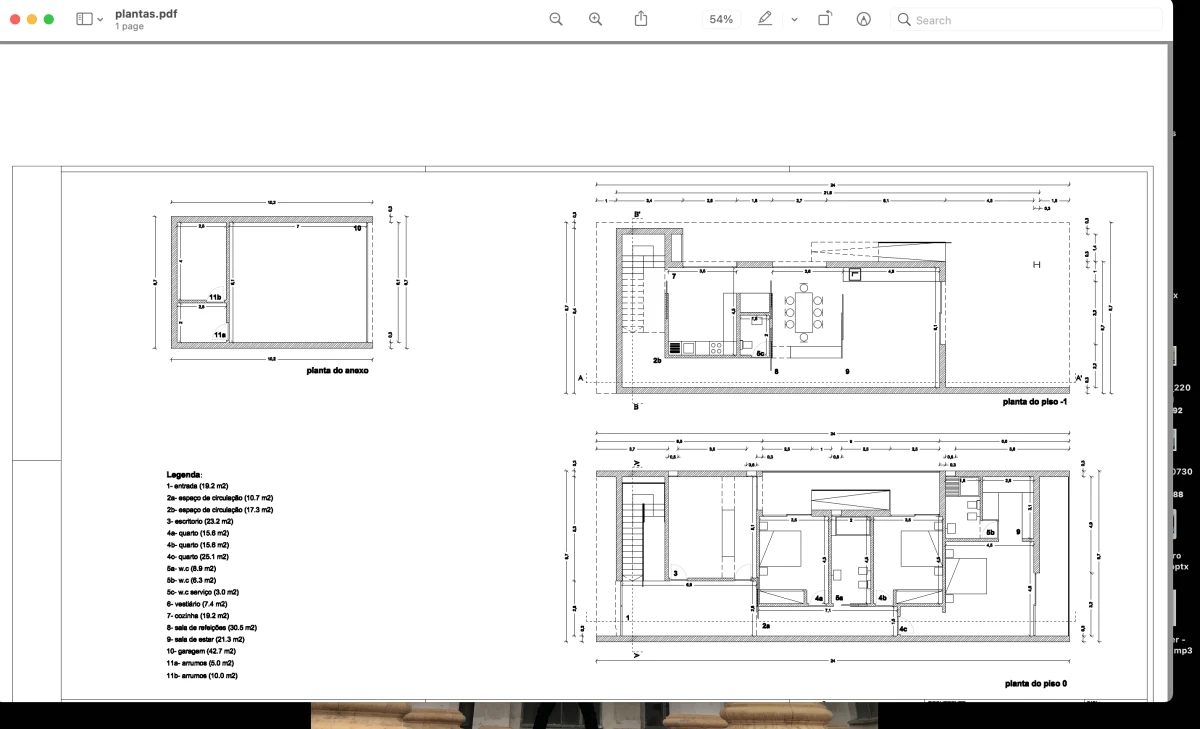1200x729 pixels.
Task: Toggle the sidebar view button
Action: tap(84, 19)
